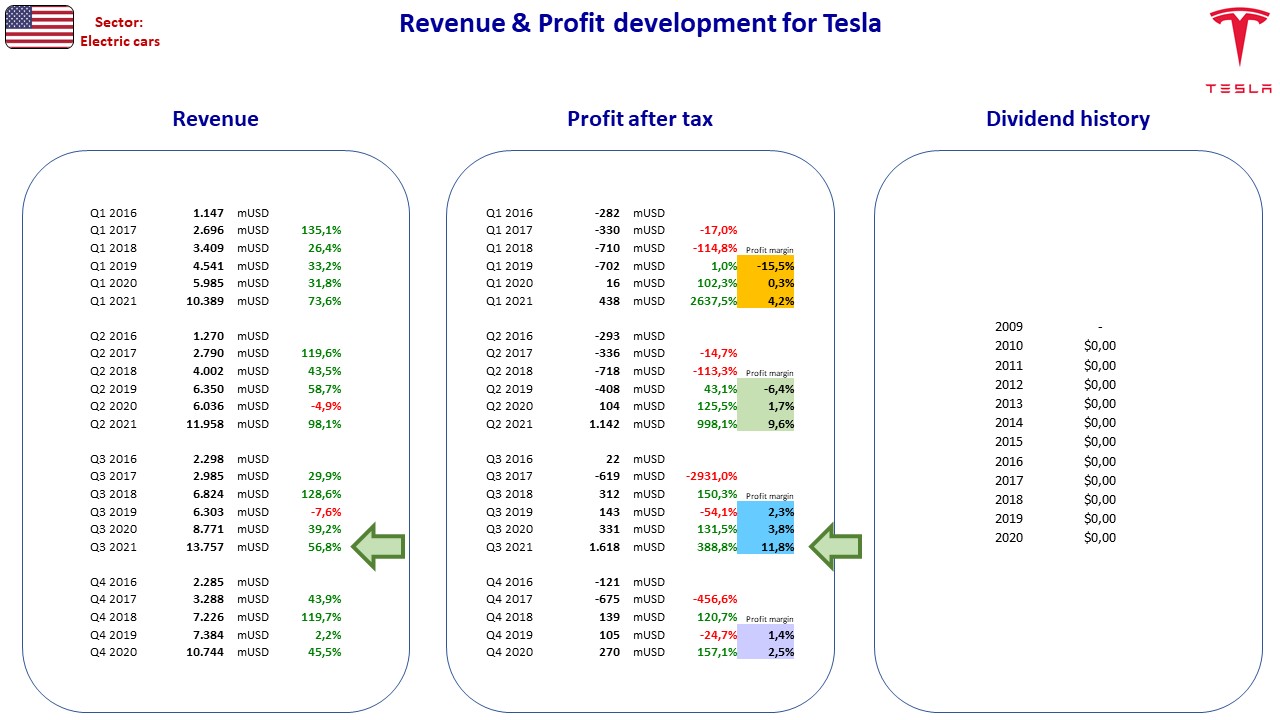The image size is (1280, 720).
Task: Click the 'Profit margin' caption above -15,5%
Action: [x=769, y=250]
